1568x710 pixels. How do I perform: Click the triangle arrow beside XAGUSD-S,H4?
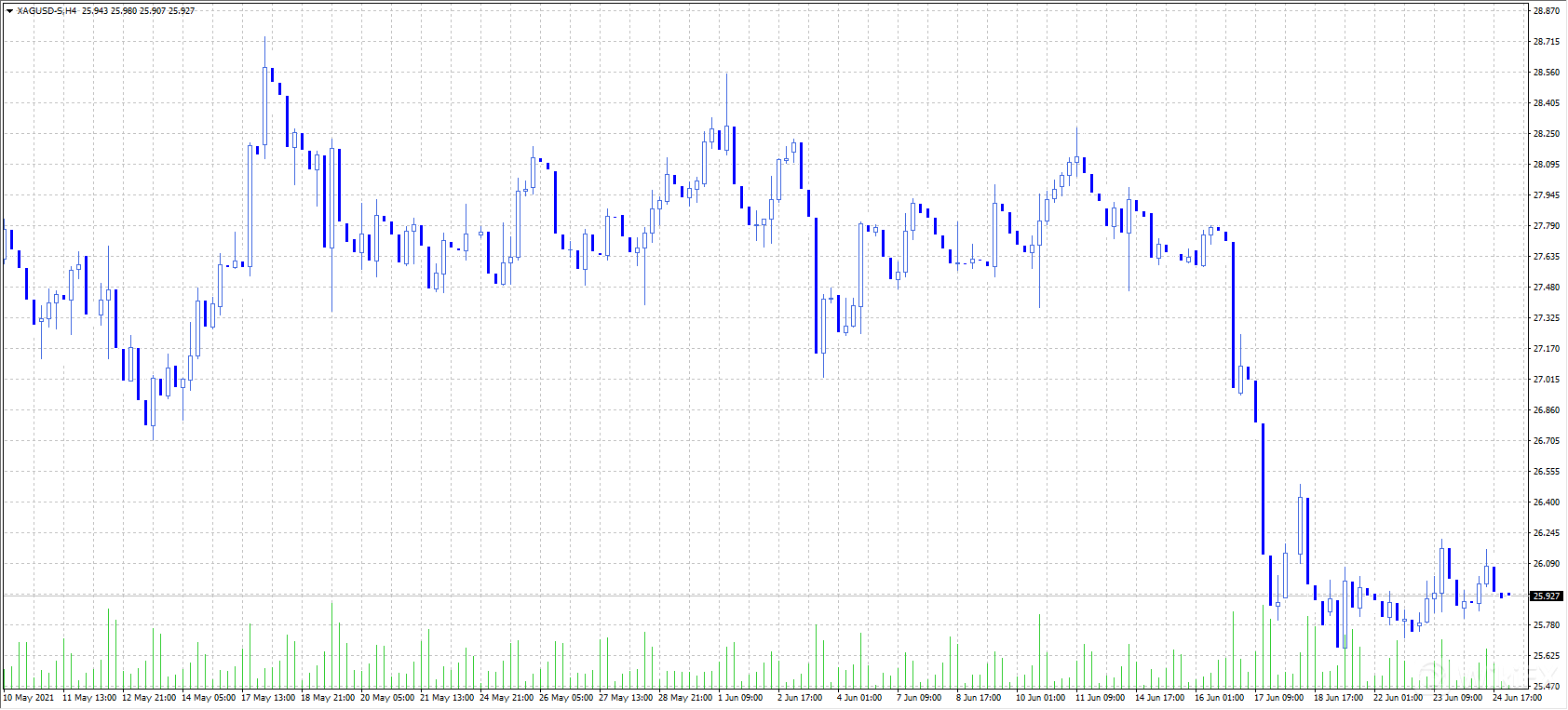(9, 11)
